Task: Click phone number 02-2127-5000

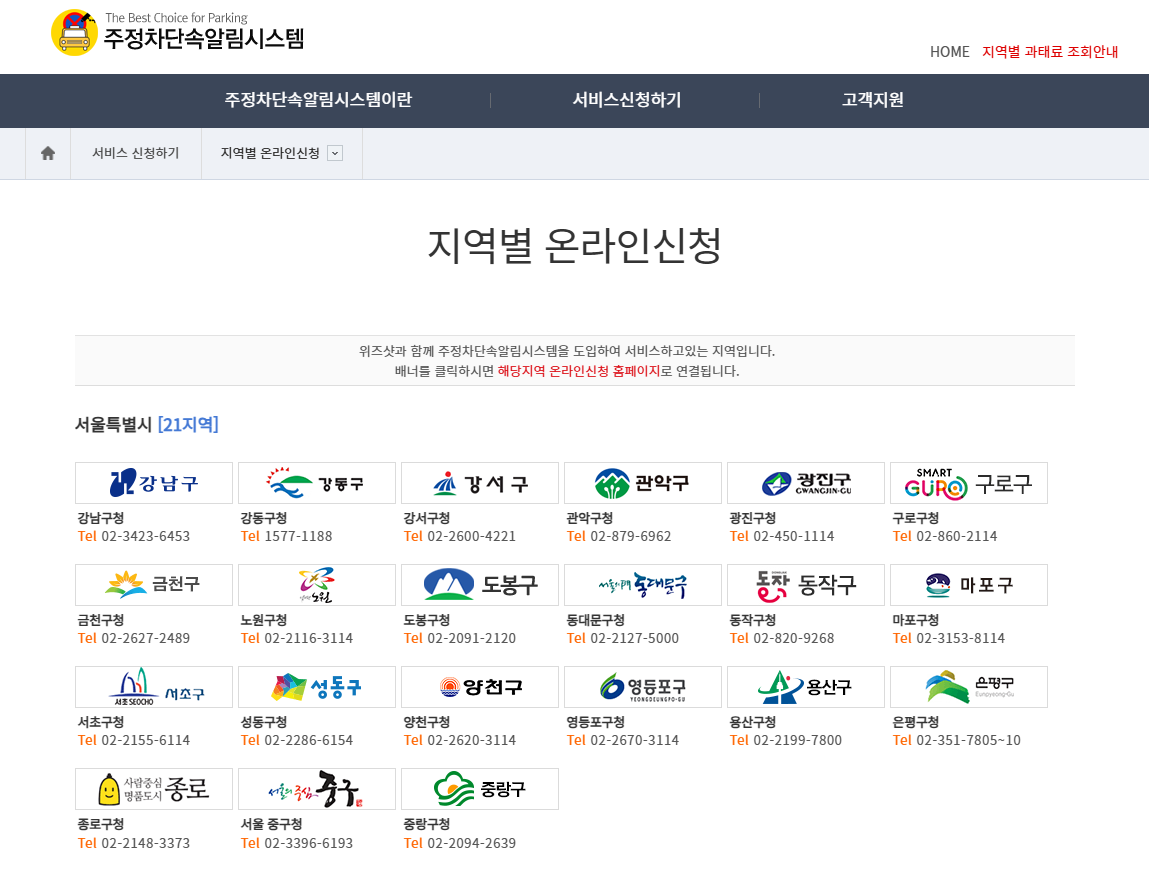Action: [x=635, y=638]
